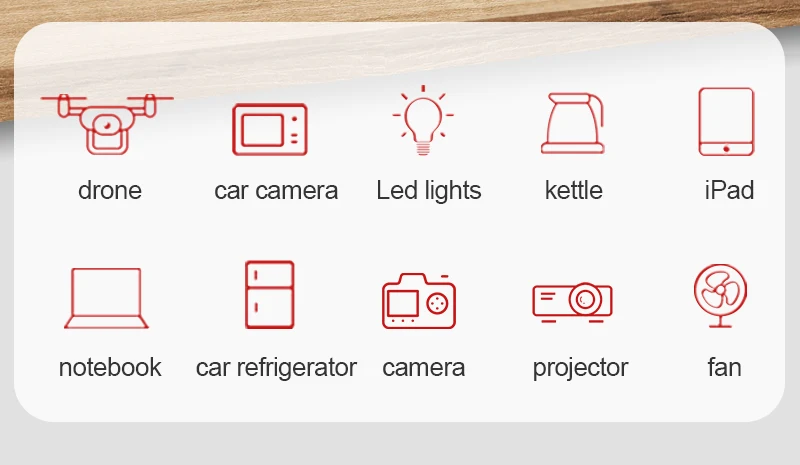This screenshot has width=800, height=465.
Task: Click the "projector" text label
Action: click(580, 369)
